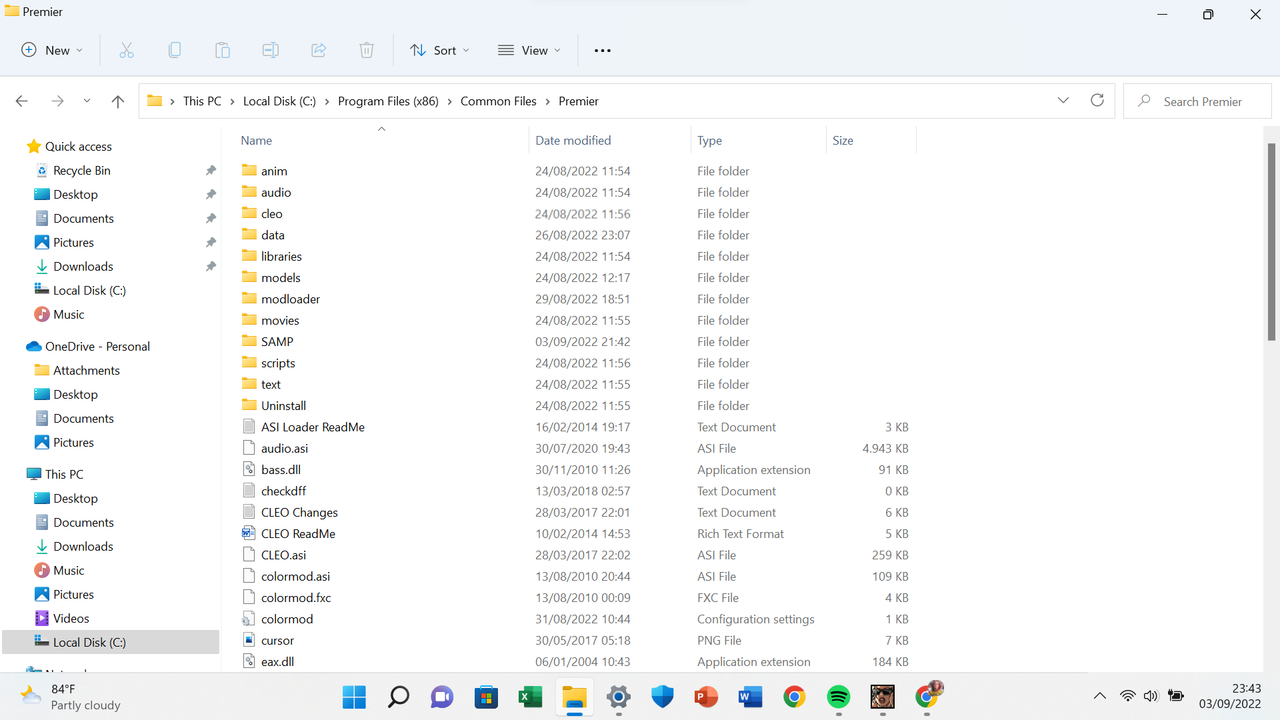This screenshot has width=1280, height=720.
Task: Go to Local Disk (C:) in the breadcrumb
Action: 279,101
